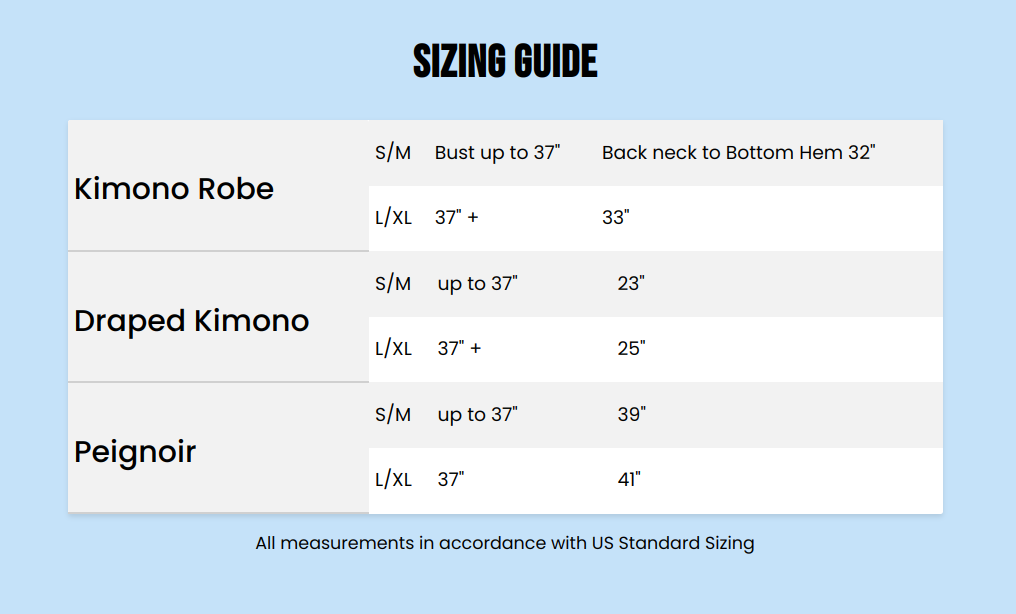This screenshot has width=1016, height=614.
Task: Select the Draped Kimono row label
Action: 192,320
